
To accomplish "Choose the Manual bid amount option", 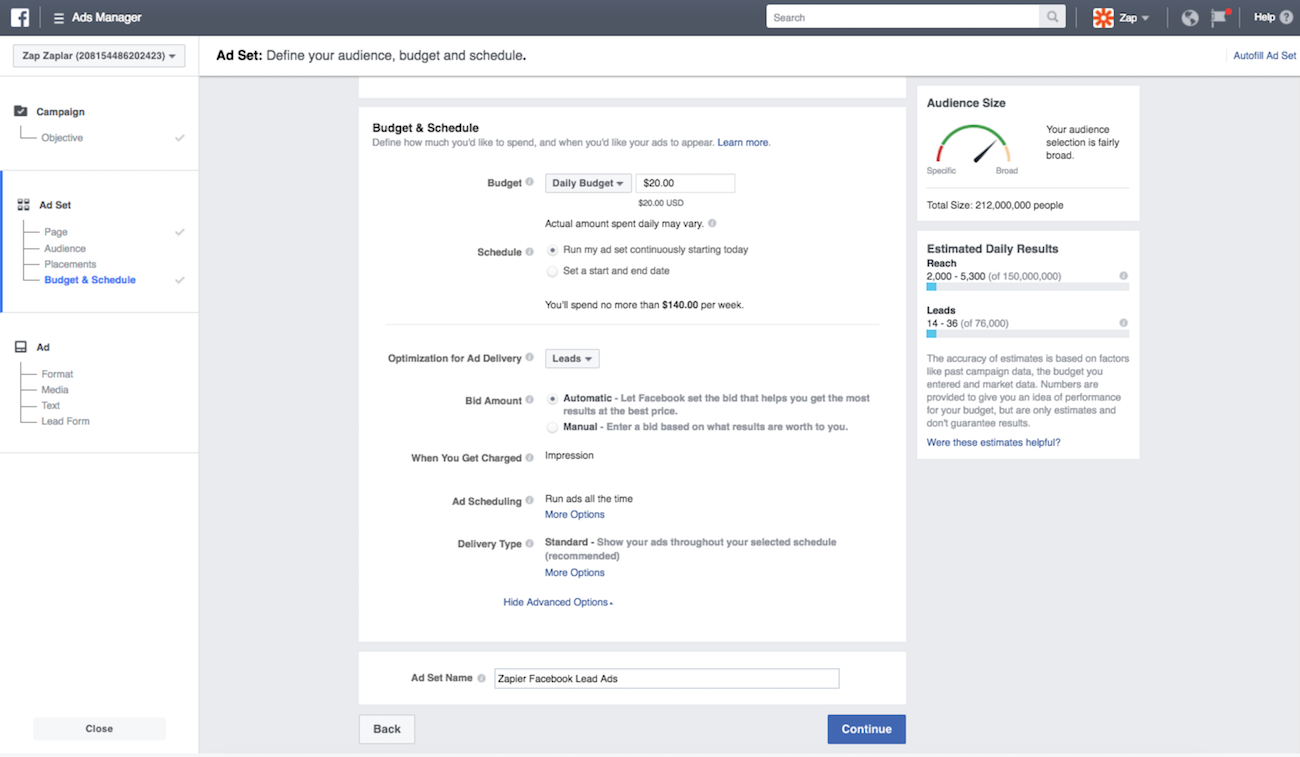I will coord(552,427).
